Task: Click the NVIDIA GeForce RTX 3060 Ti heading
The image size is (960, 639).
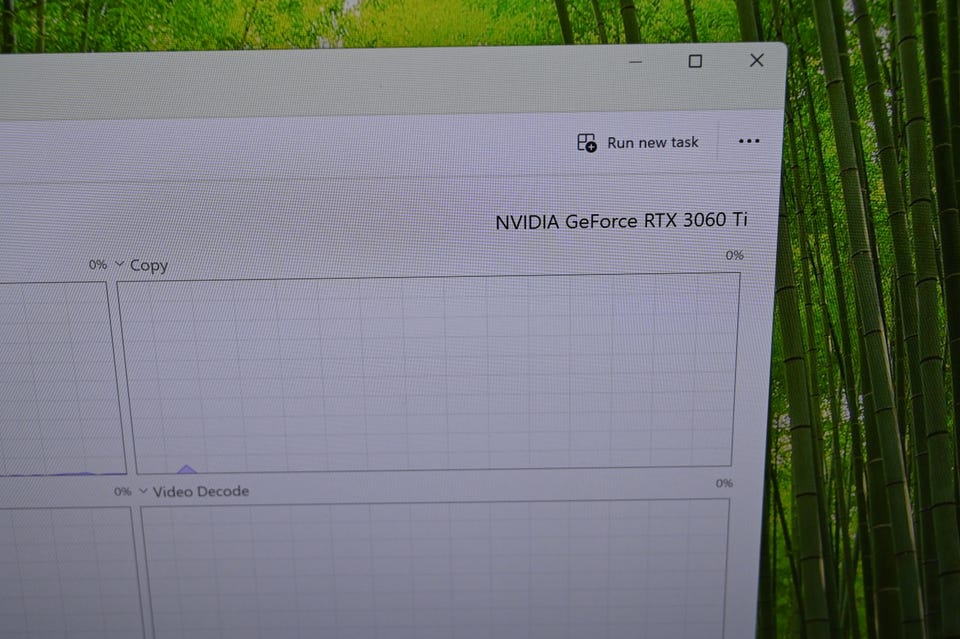Action: coord(621,221)
